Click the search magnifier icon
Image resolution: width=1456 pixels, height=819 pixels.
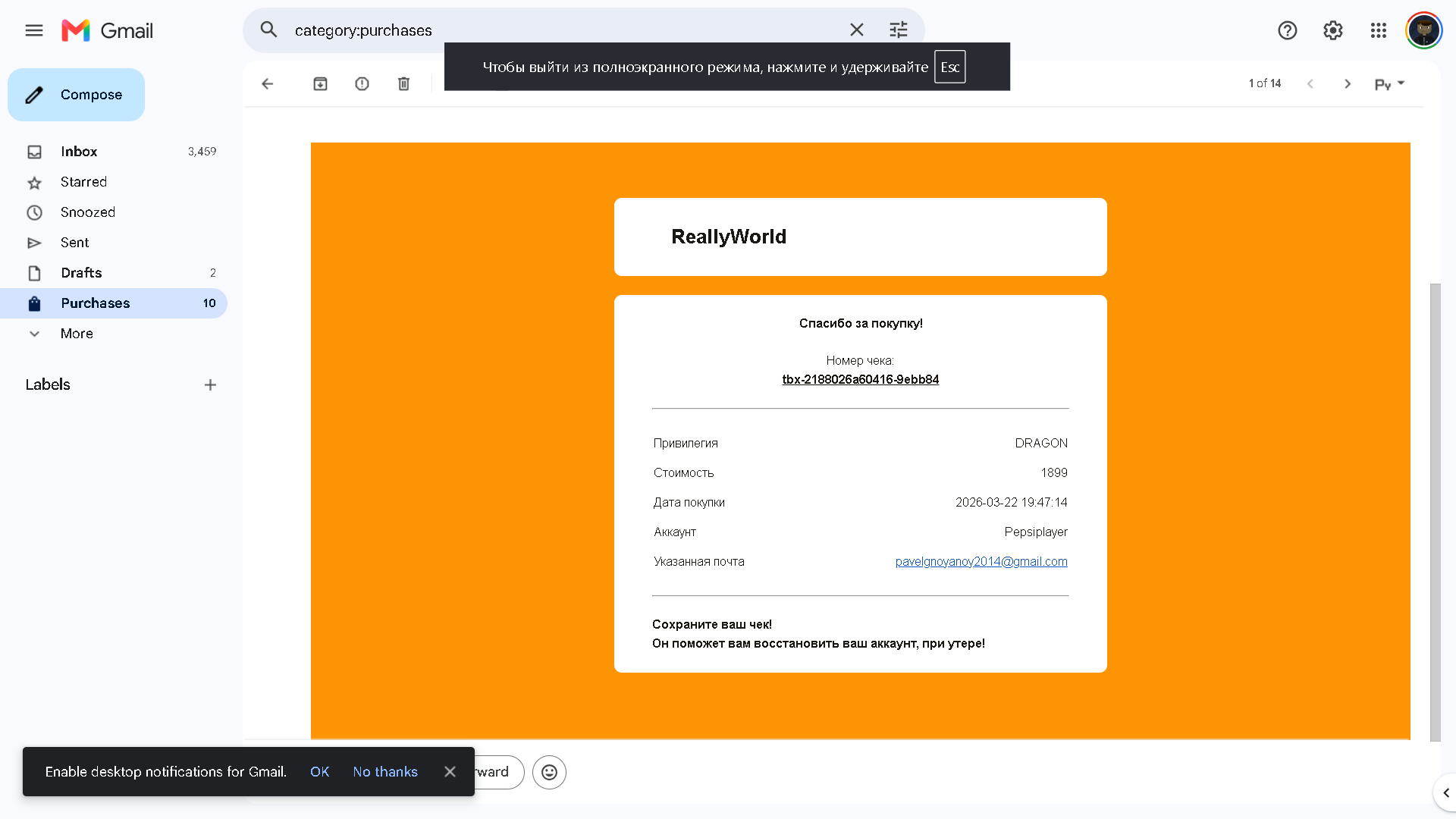(268, 30)
